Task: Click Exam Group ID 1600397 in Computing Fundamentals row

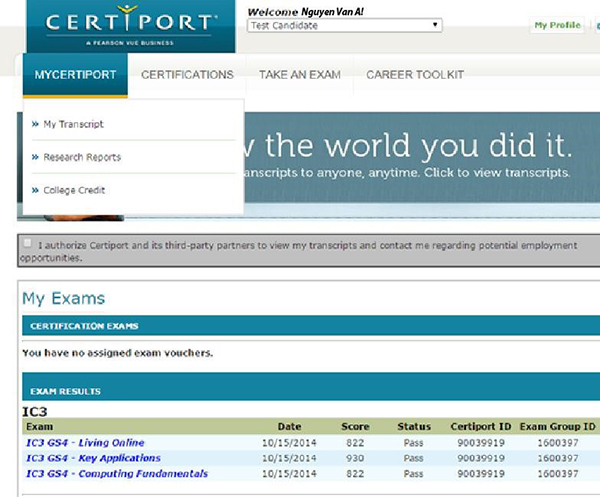Action: 558,474
